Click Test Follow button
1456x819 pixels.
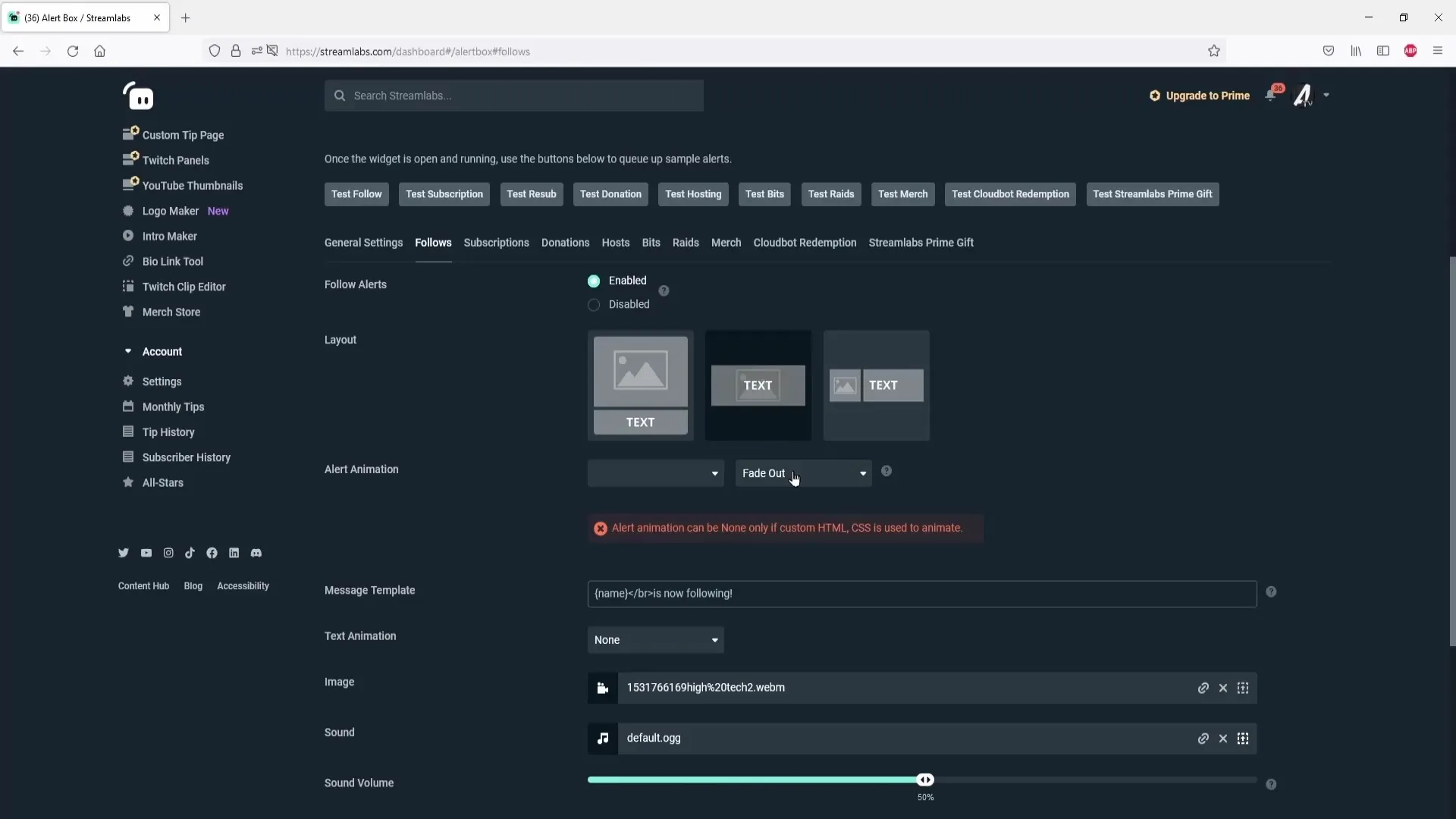coord(356,194)
